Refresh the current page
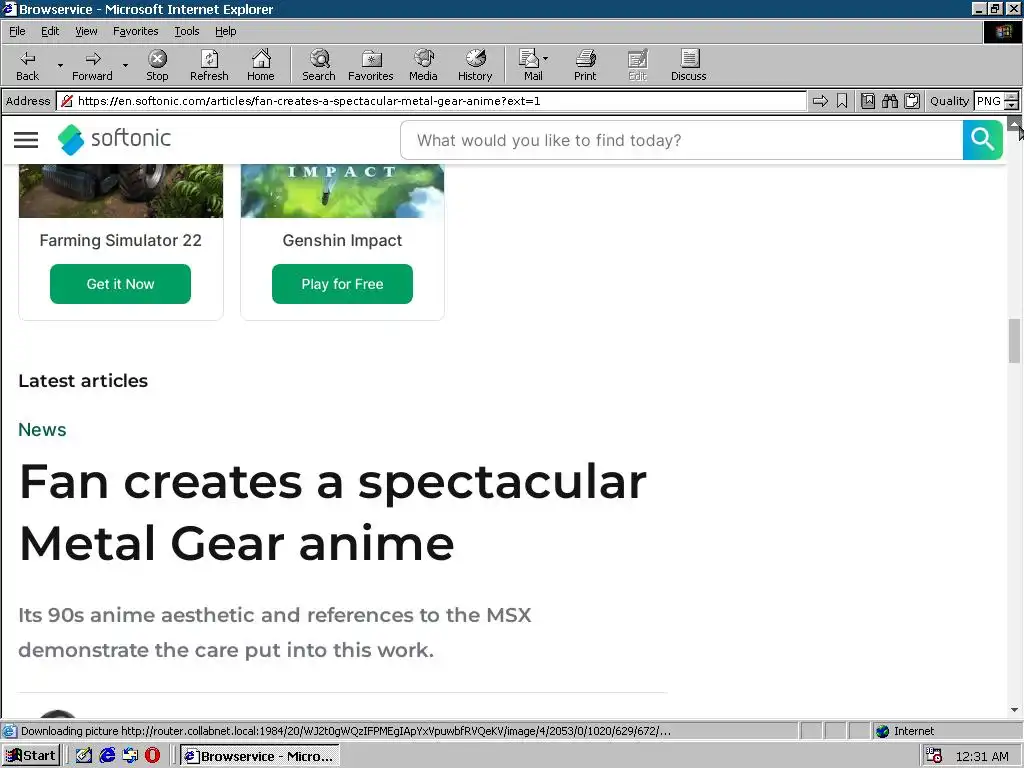Screen dimensions: 1024x768 pos(209,65)
